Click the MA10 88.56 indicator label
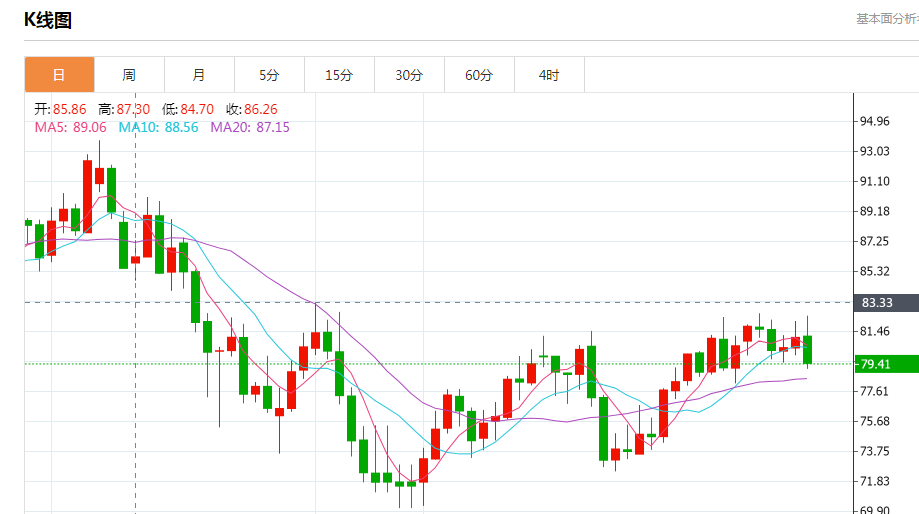919x514 pixels. coord(158,127)
